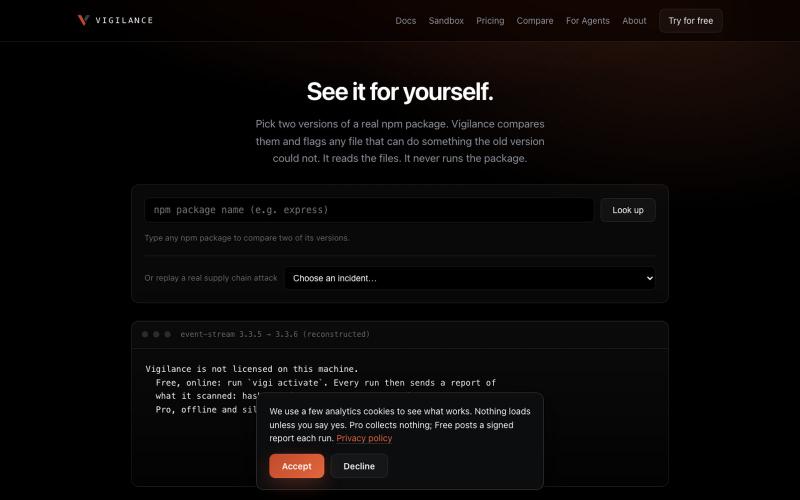Image resolution: width=800 pixels, height=500 pixels.
Task: Click 'Vigilance is not licensed on this machine.' line
Action: click(x=252, y=369)
